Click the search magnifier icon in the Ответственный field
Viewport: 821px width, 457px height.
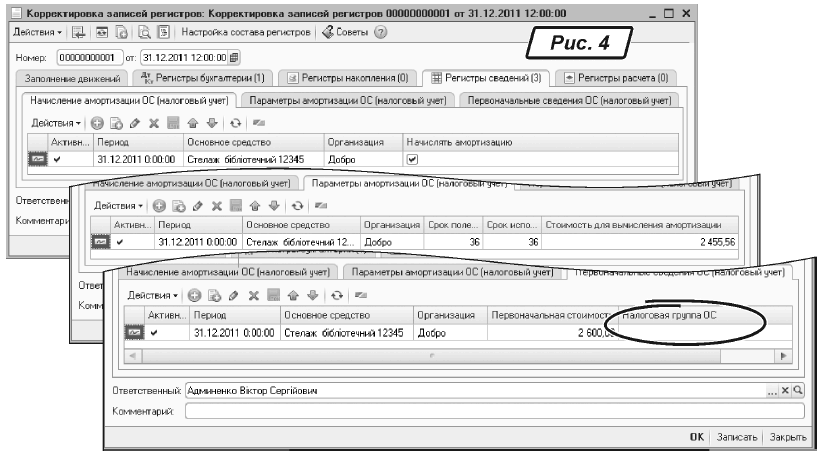[799, 390]
